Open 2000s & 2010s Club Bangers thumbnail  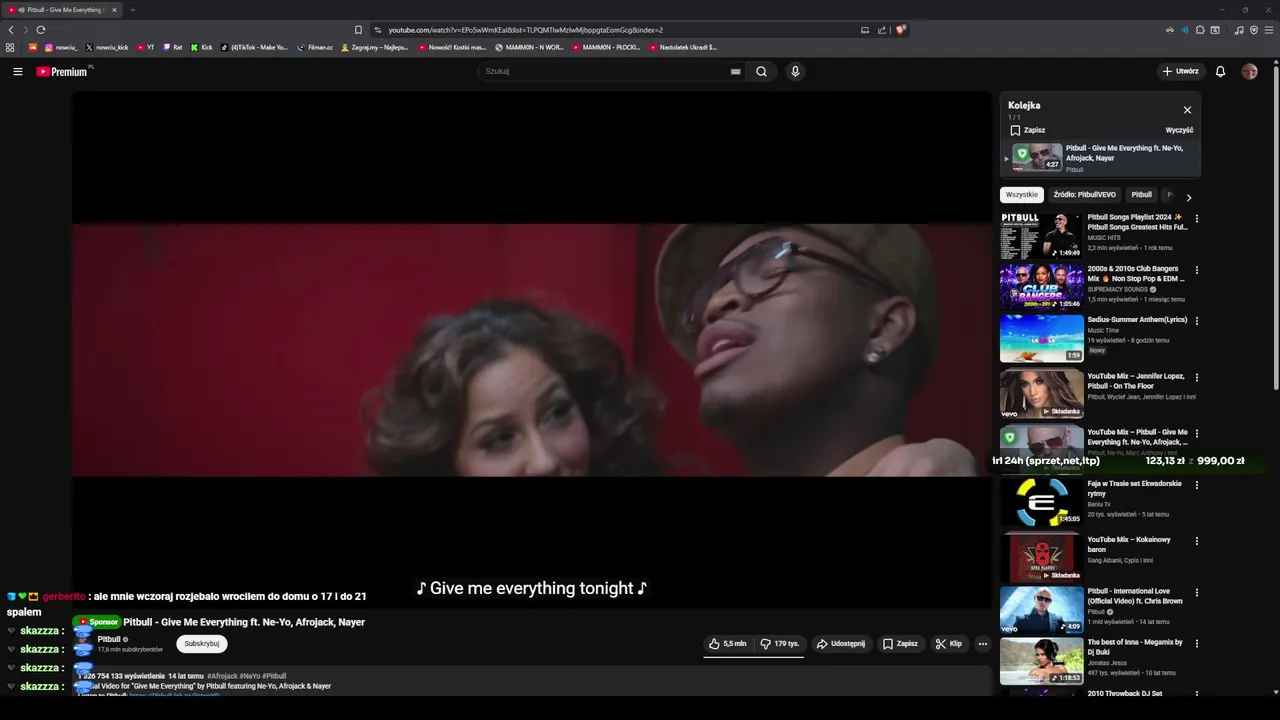tap(1041, 287)
